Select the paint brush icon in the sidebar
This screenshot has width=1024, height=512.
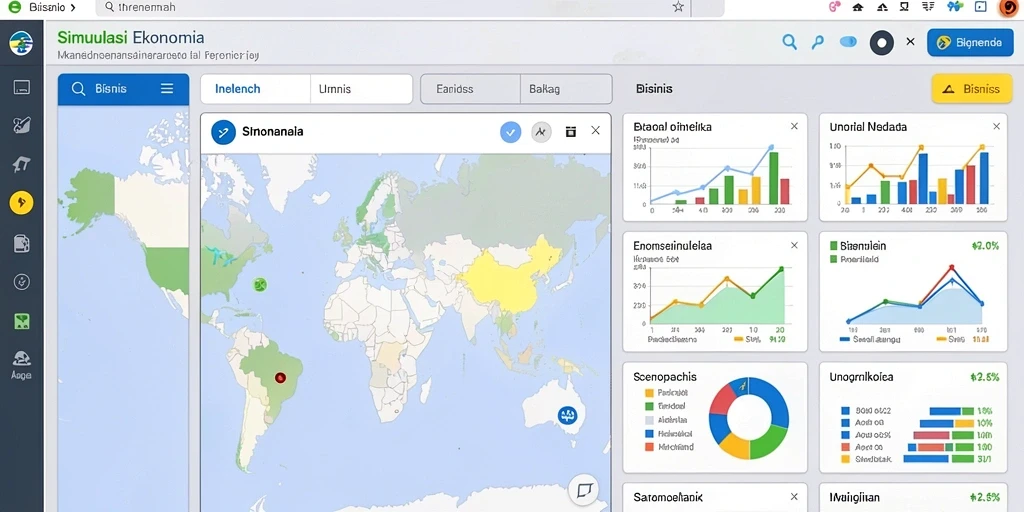pos(22,125)
